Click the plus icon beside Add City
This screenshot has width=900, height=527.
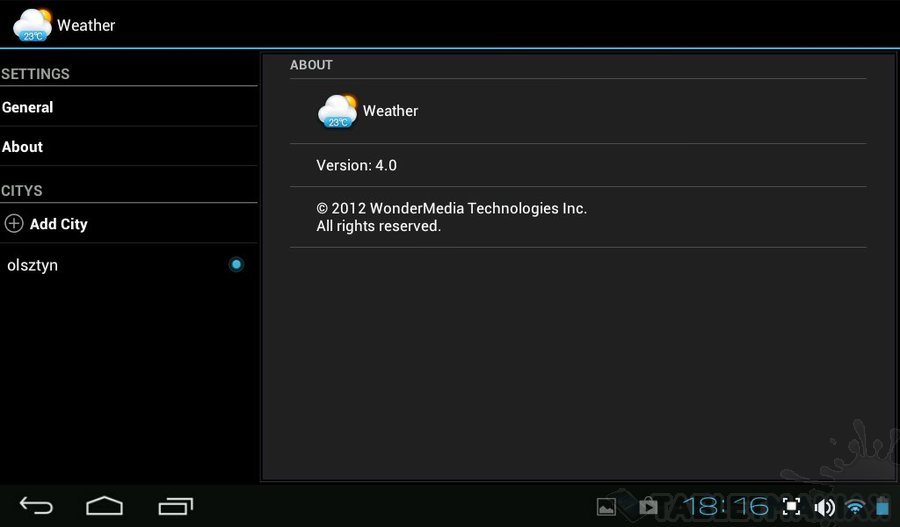tap(14, 223)
